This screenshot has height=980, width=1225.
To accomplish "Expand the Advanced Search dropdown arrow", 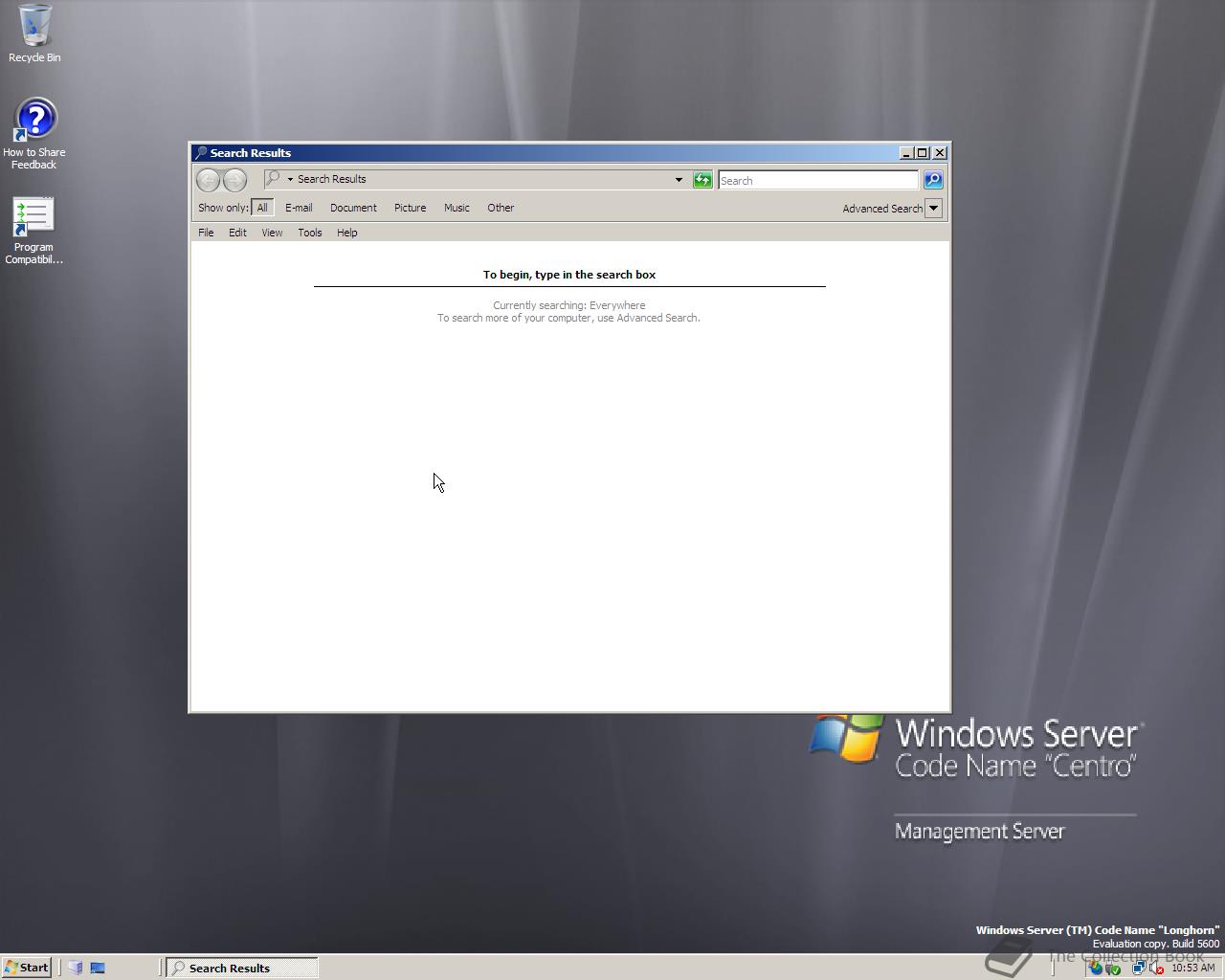I will click(x=934, y=208).
